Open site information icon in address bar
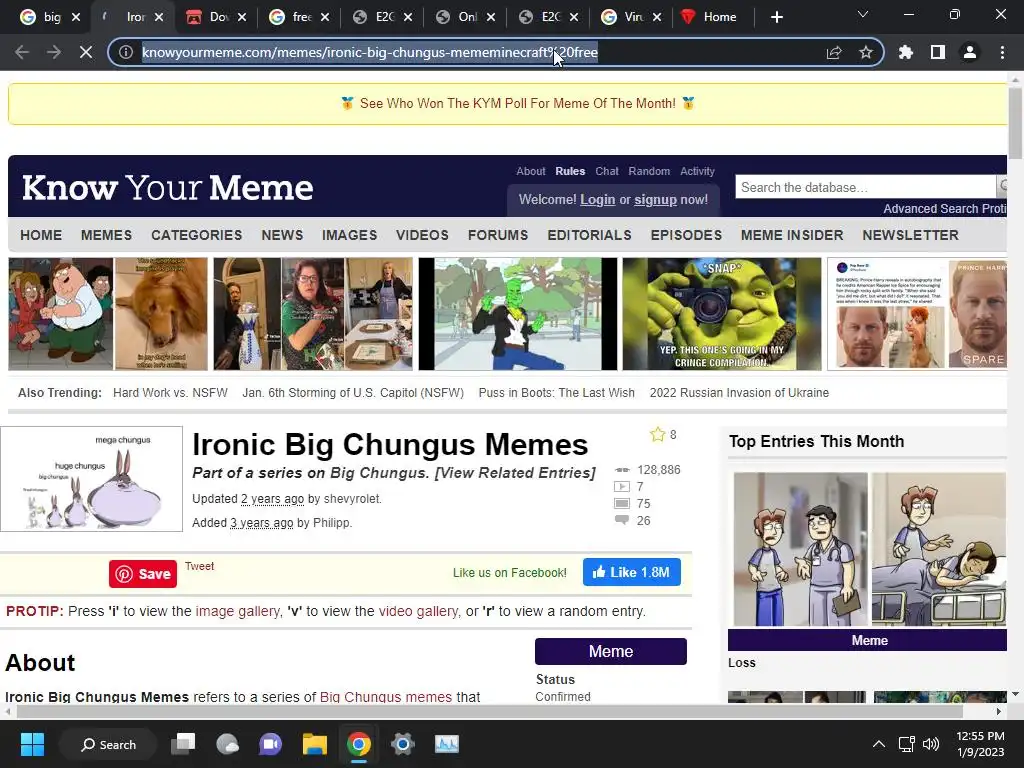The height and width of the screenshot is (768, 1024). (x=126, y=52)
